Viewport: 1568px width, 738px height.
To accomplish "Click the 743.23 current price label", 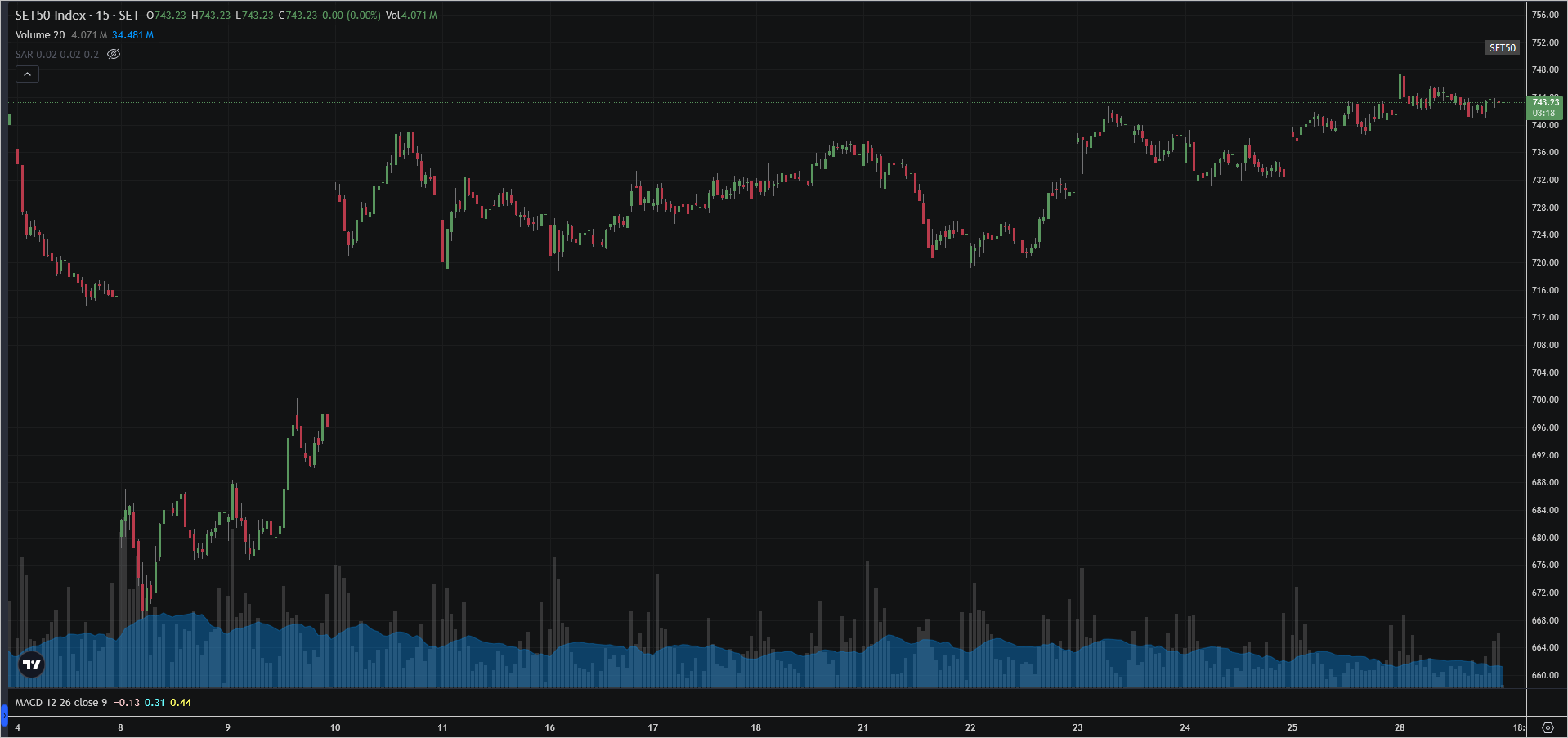I will [x=1544, y=107].
